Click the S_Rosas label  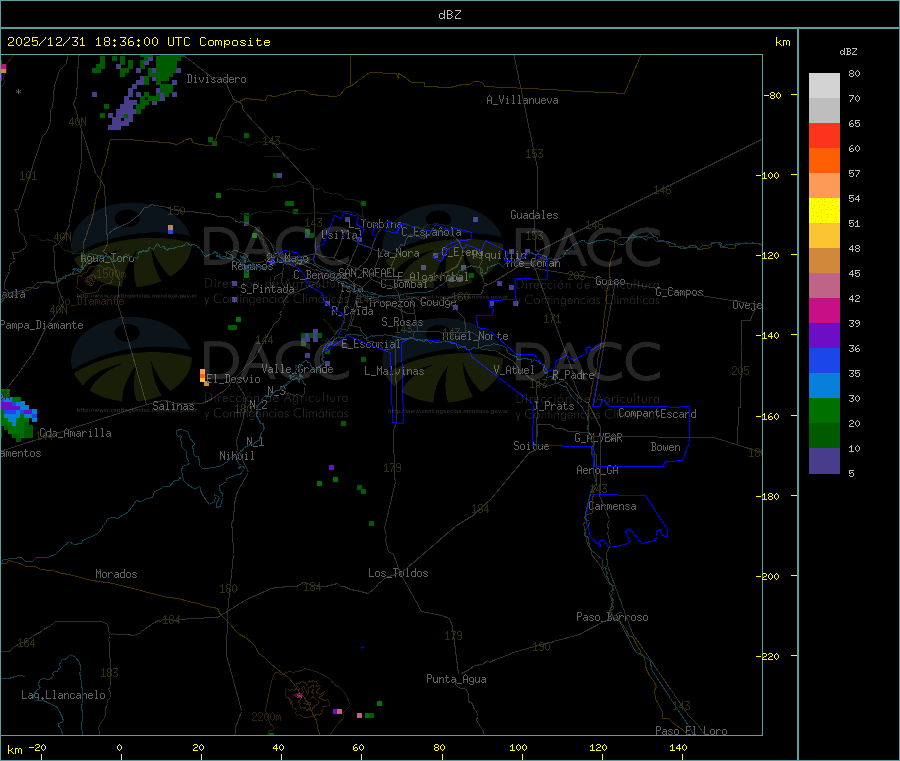[402, 322]
